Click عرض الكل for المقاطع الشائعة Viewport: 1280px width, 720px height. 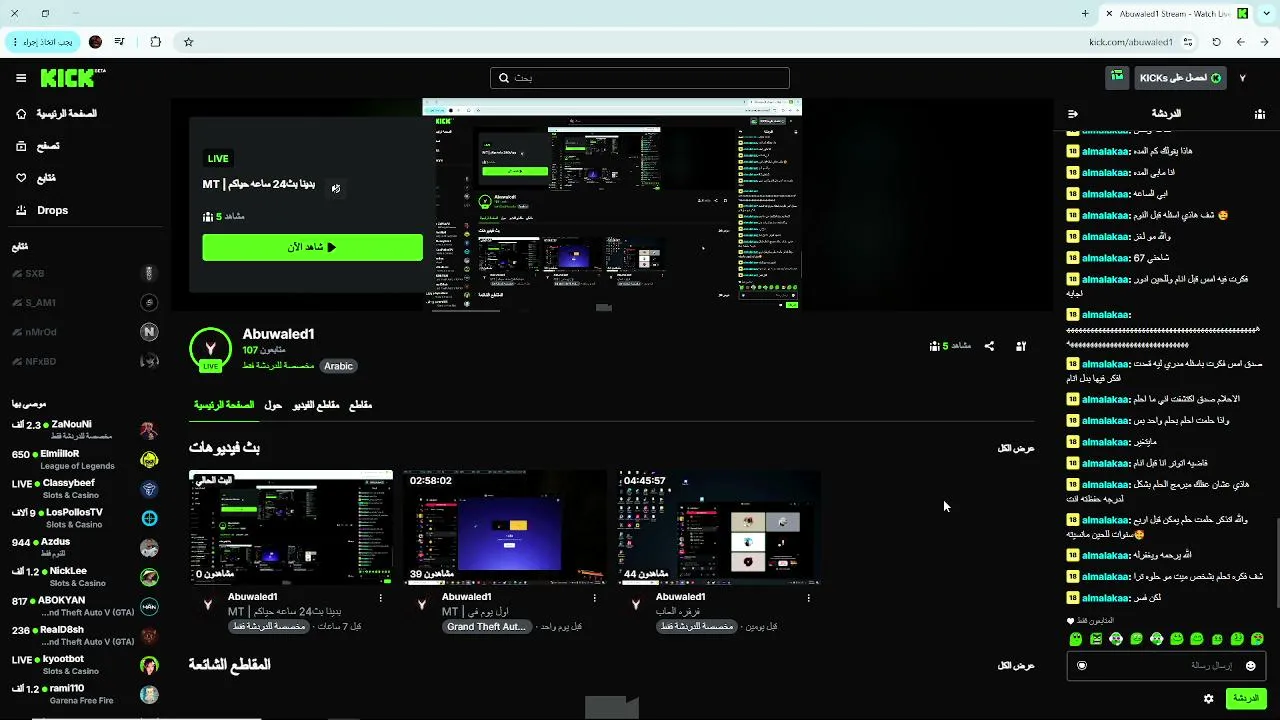pyautogui.click(x=1016, y=665)
